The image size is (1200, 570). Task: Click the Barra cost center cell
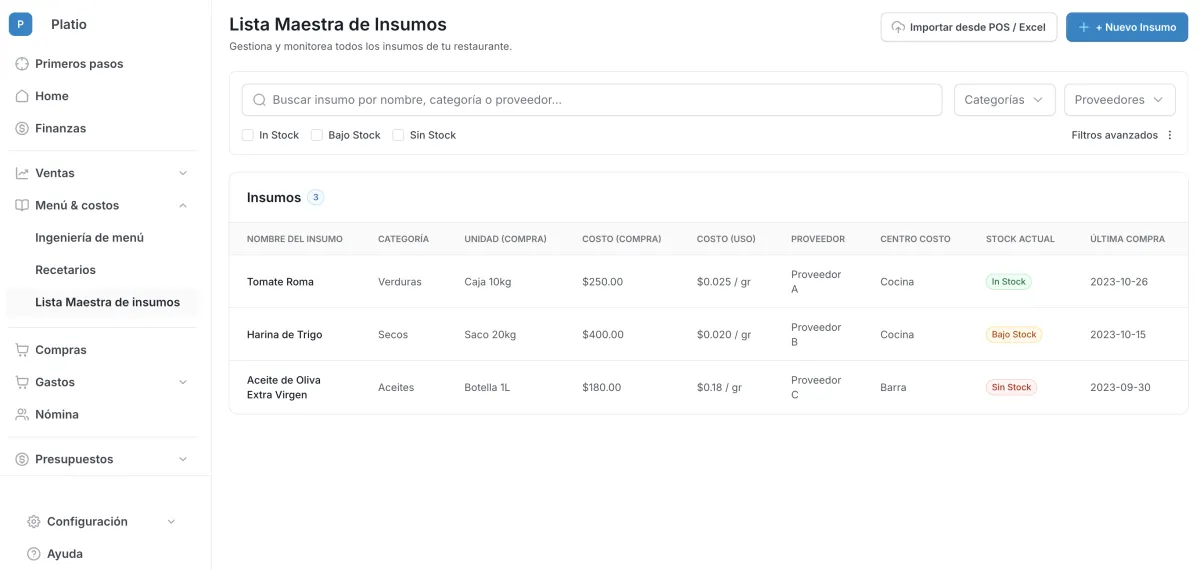[893, 387]
